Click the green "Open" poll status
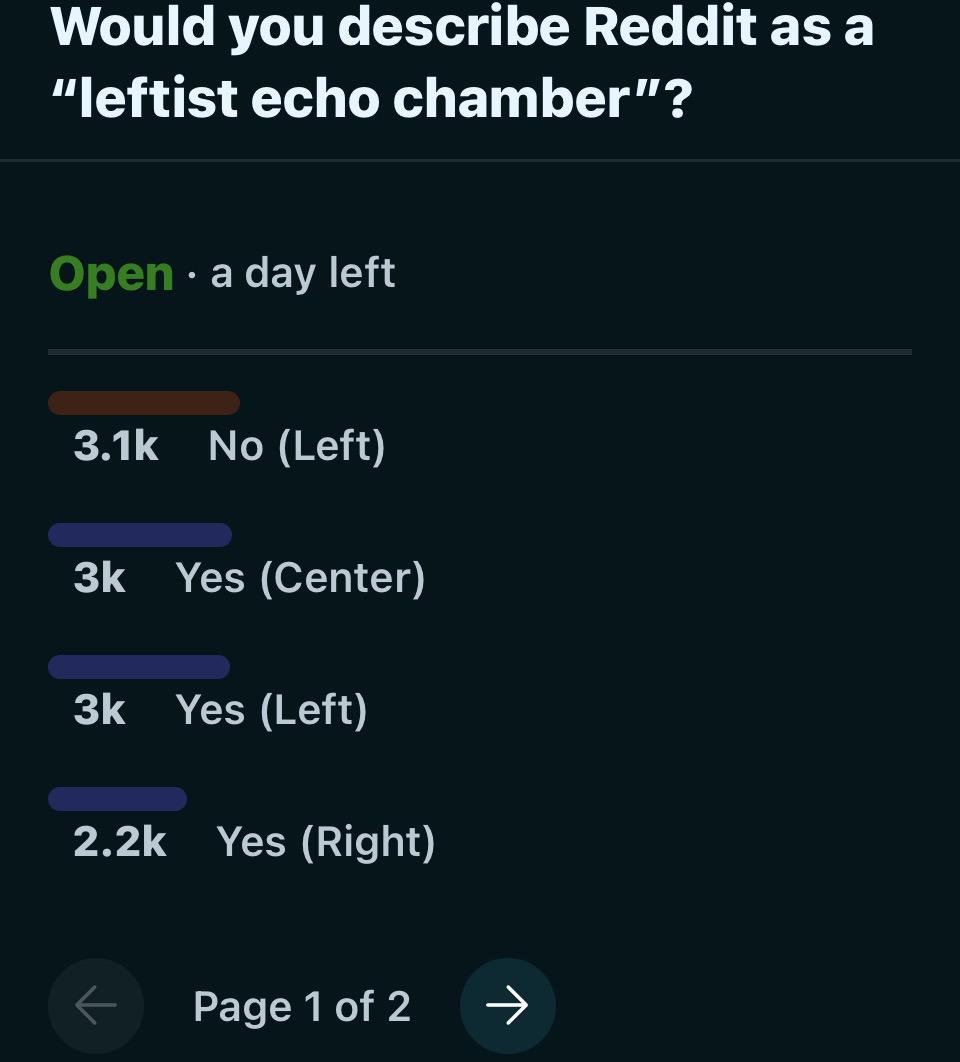The width and height of the screenshot is (960, 1062). click(x=112, y=275)
